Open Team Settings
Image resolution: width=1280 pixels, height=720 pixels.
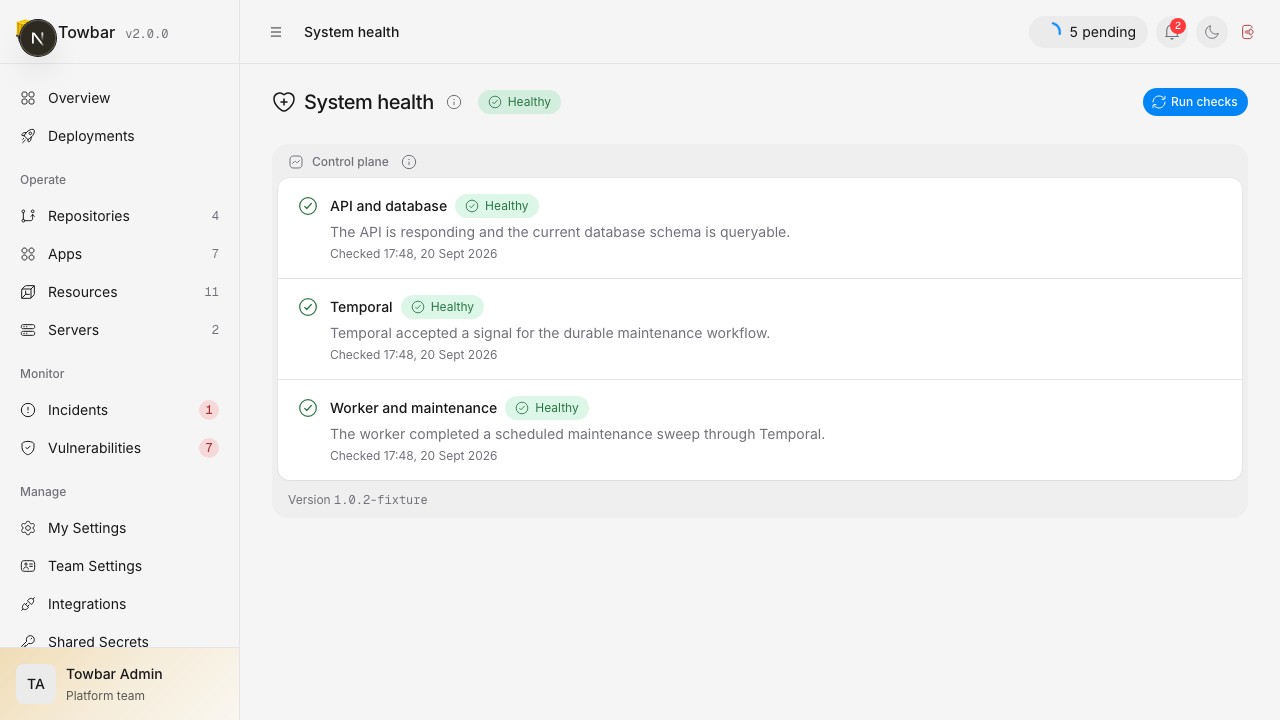point(119,566)
